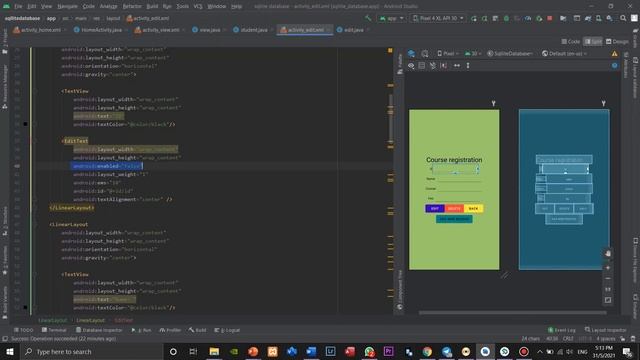Open the Event Log tool window

[562, 330]
